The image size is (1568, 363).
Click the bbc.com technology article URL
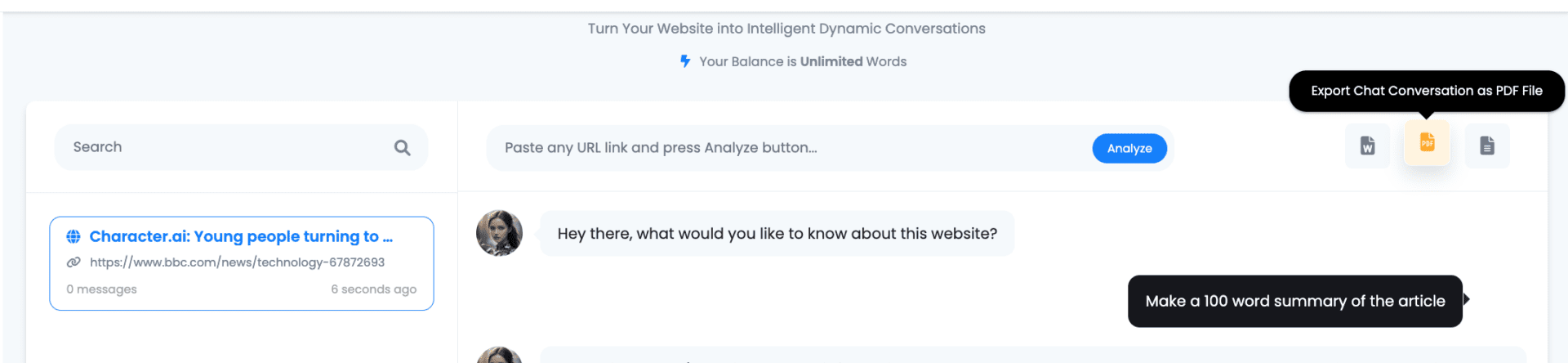point(237,262)
